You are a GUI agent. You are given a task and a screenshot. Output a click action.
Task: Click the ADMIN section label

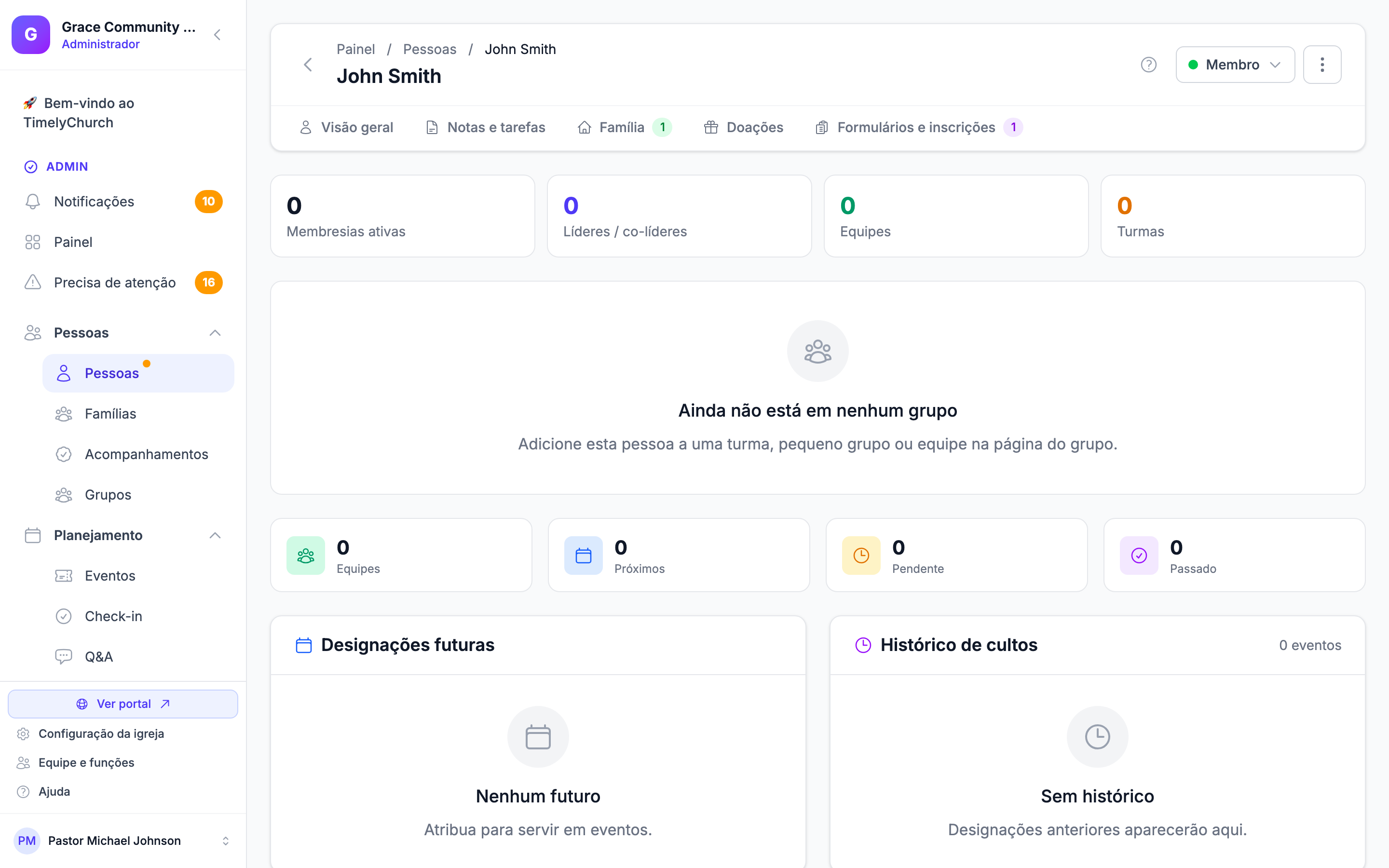67,166
